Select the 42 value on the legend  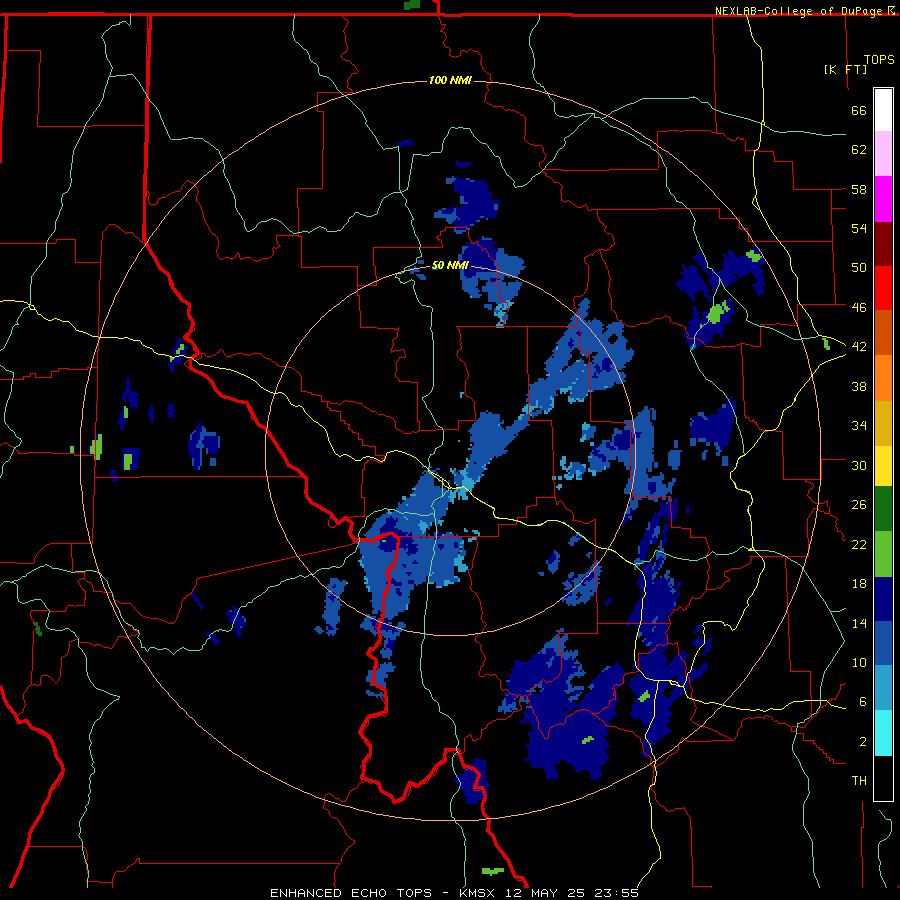pos(859,347)
